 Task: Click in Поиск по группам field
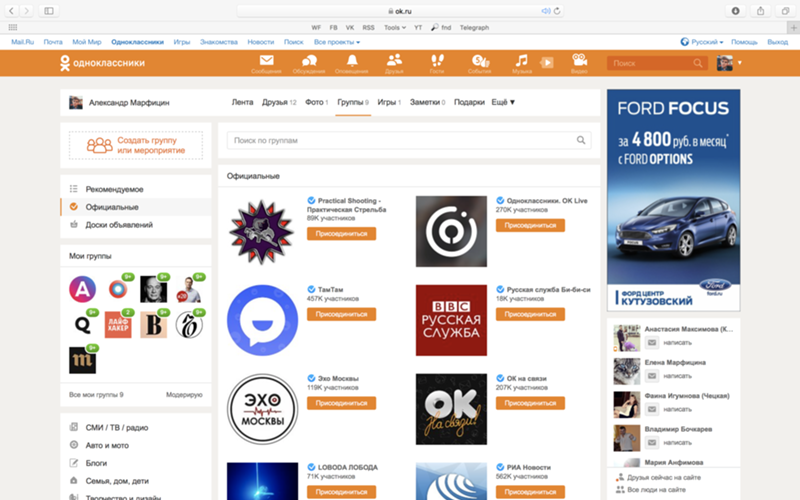point(409,140)
